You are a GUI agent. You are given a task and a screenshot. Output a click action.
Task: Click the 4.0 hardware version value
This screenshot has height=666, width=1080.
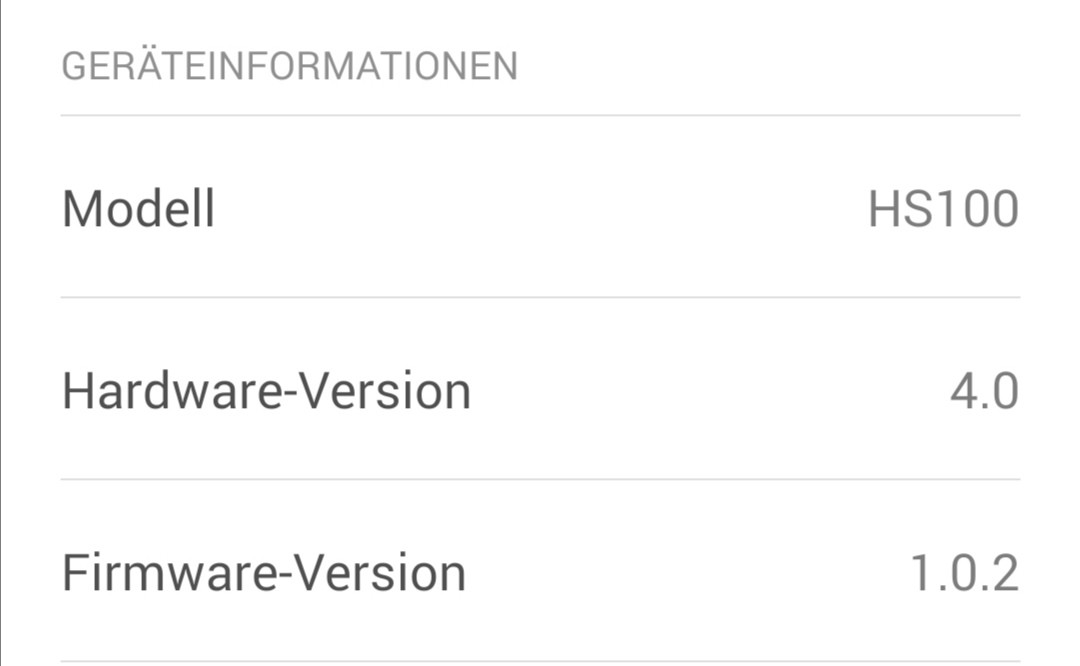point(984,391)
